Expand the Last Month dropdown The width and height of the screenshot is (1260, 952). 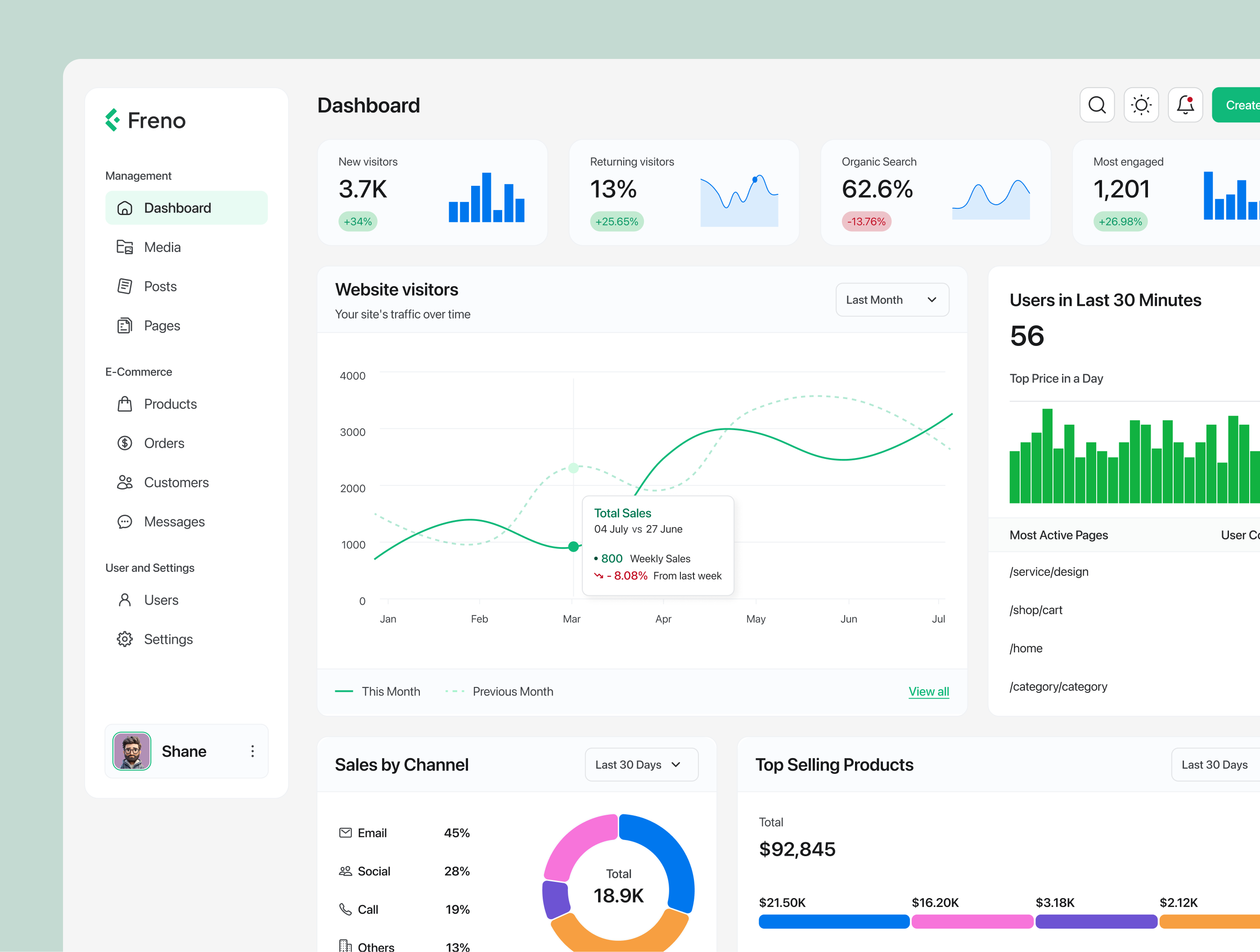pos(892,300)
